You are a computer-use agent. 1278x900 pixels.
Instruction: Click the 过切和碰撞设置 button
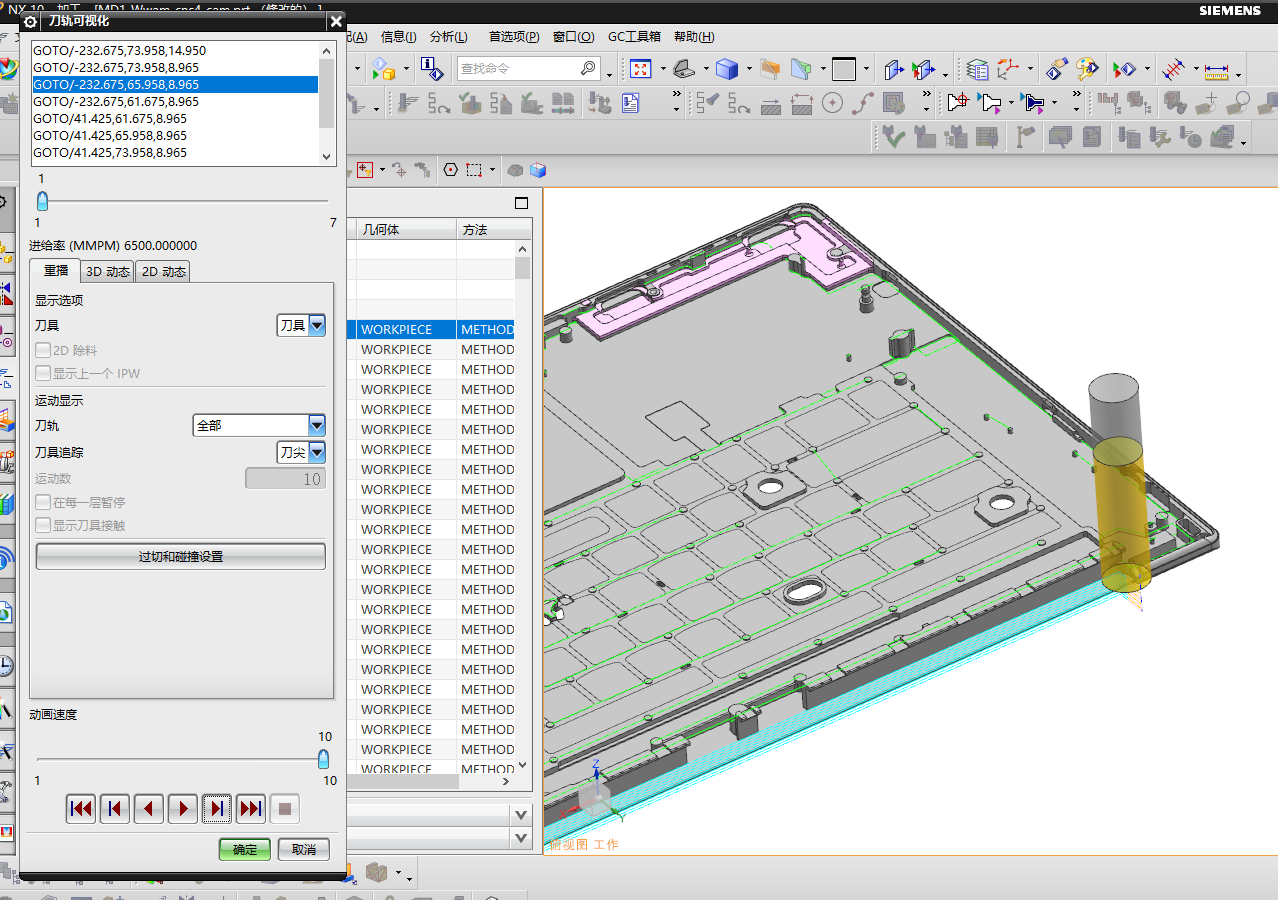(180, 557)
